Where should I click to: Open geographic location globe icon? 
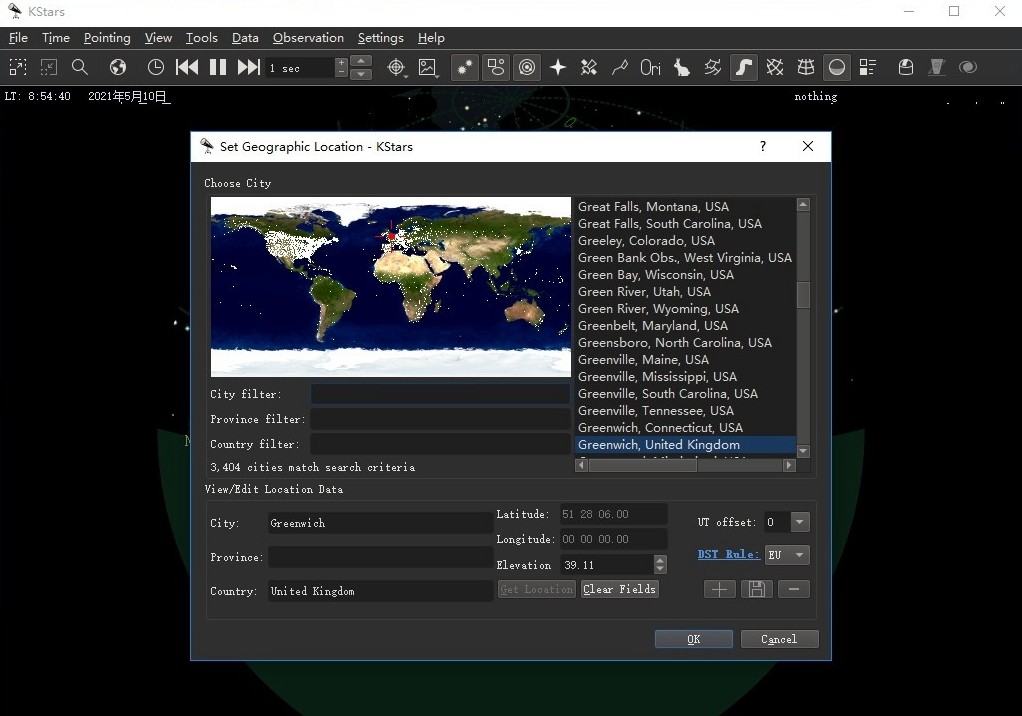pos(118,67)
